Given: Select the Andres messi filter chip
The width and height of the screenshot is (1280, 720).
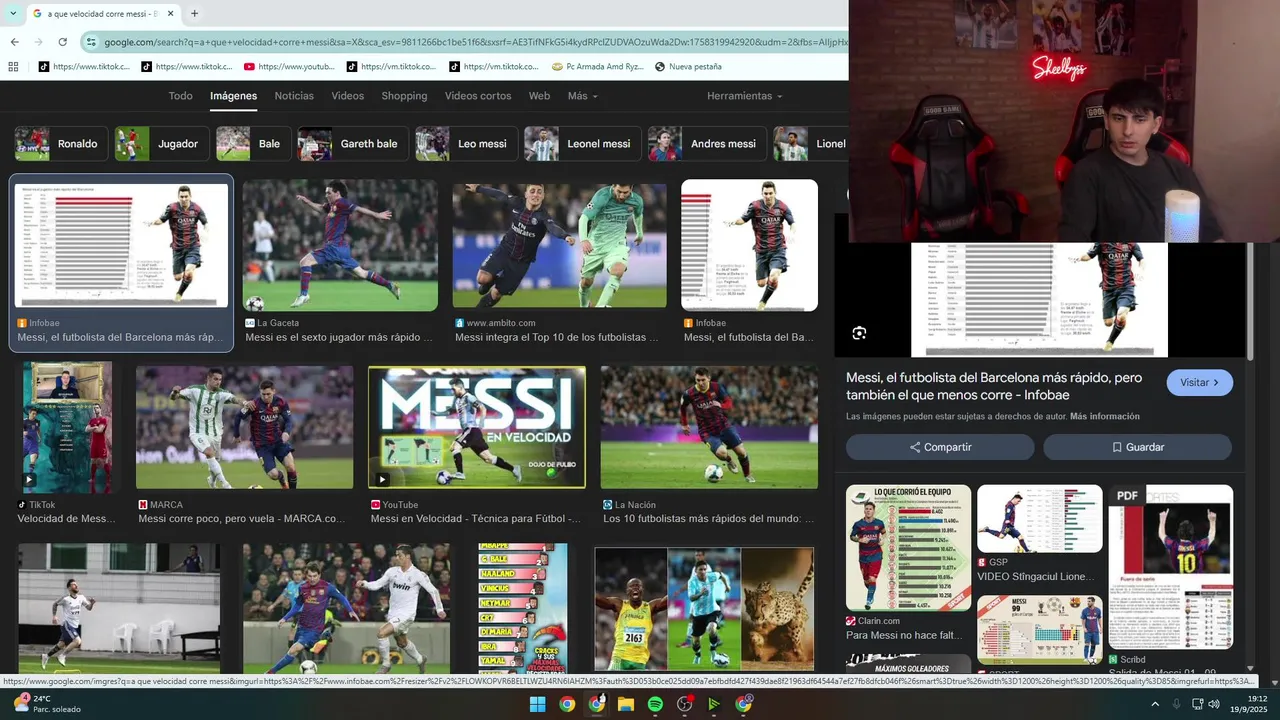Looking at the screenshot, I should click(707, 144).
